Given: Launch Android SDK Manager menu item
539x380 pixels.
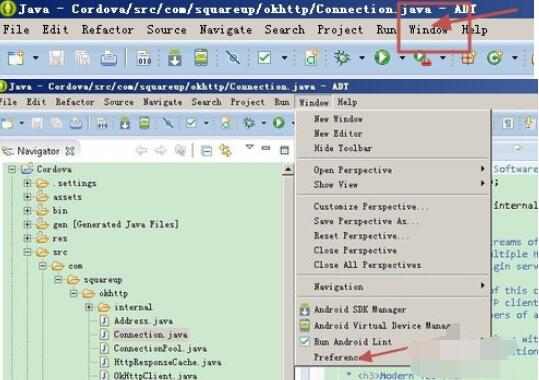Looking at the screenshot, I should coord(360,310).
